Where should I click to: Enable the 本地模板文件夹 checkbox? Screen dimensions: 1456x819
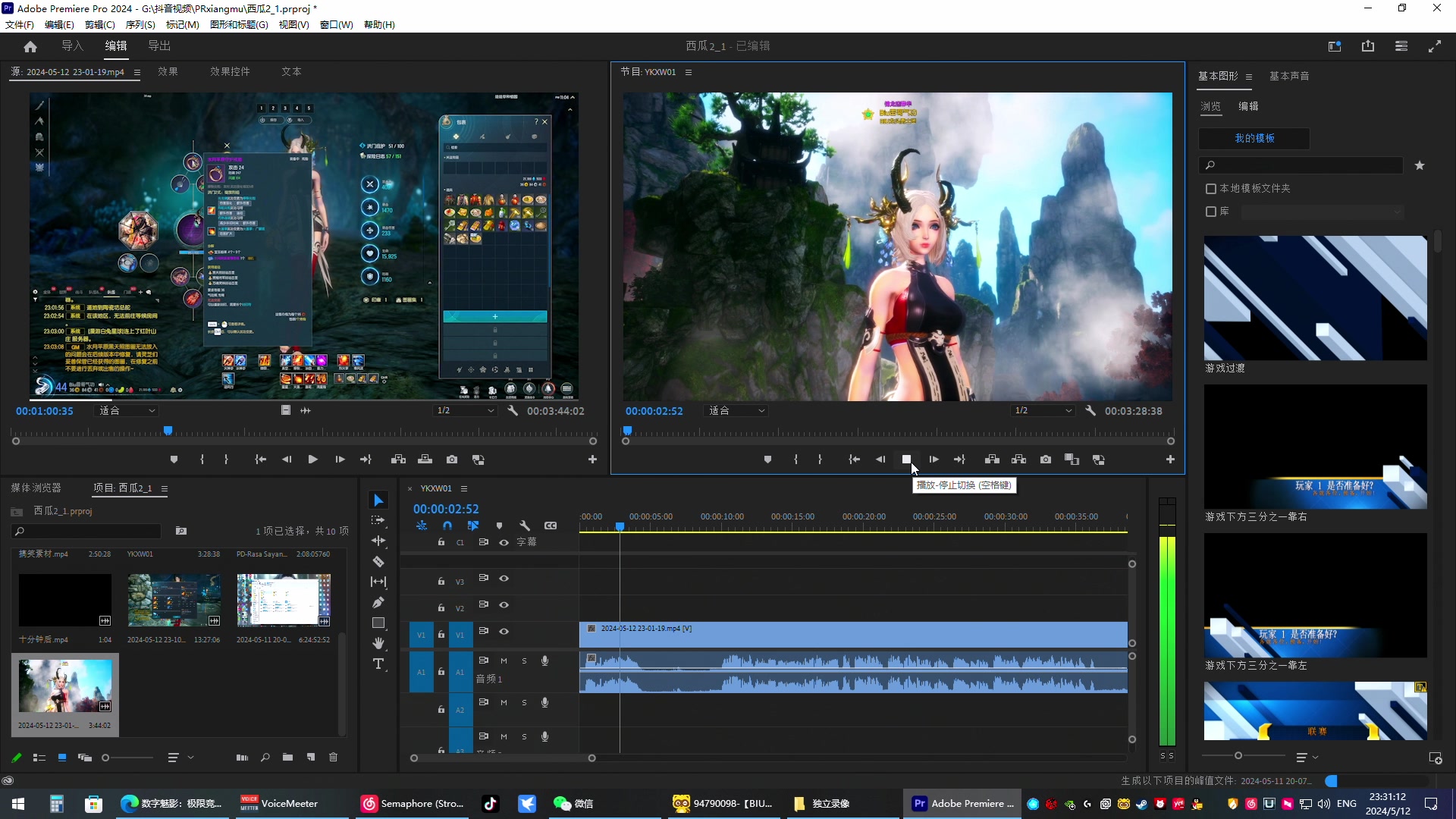[1211, 189]
